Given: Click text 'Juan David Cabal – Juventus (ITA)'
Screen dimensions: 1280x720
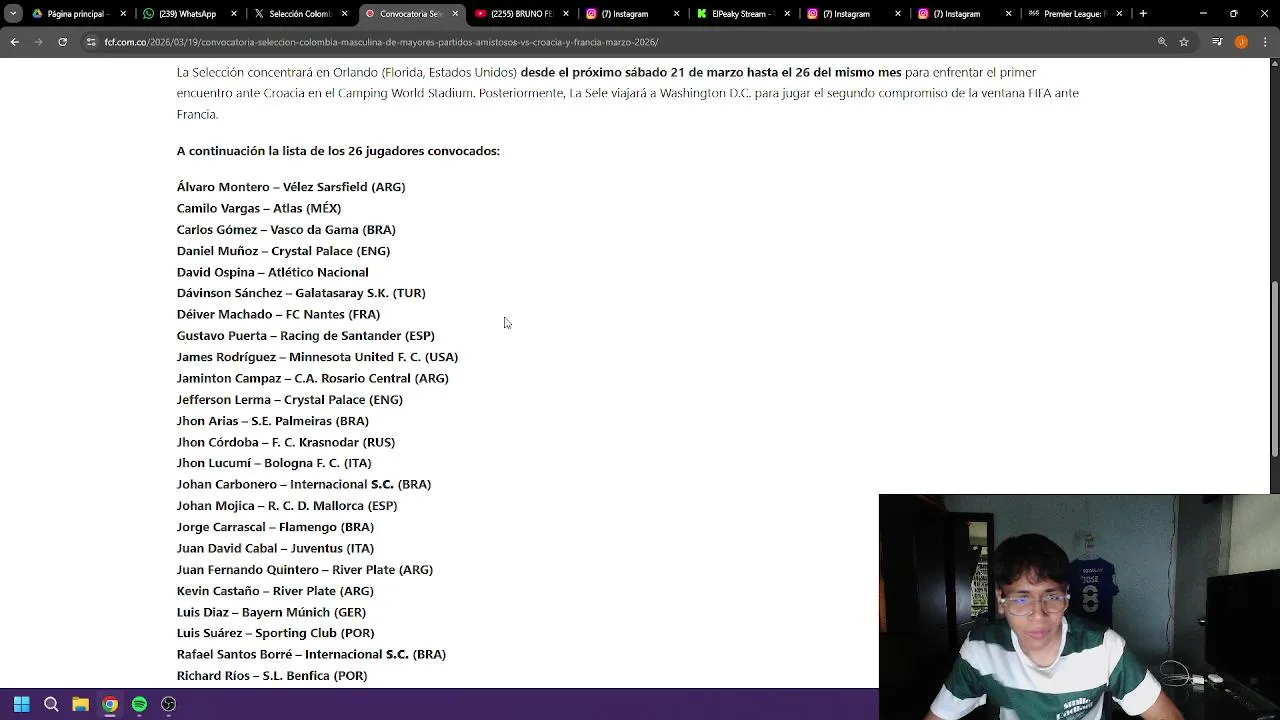Looking at the screenshot, I should click(275, 548).
